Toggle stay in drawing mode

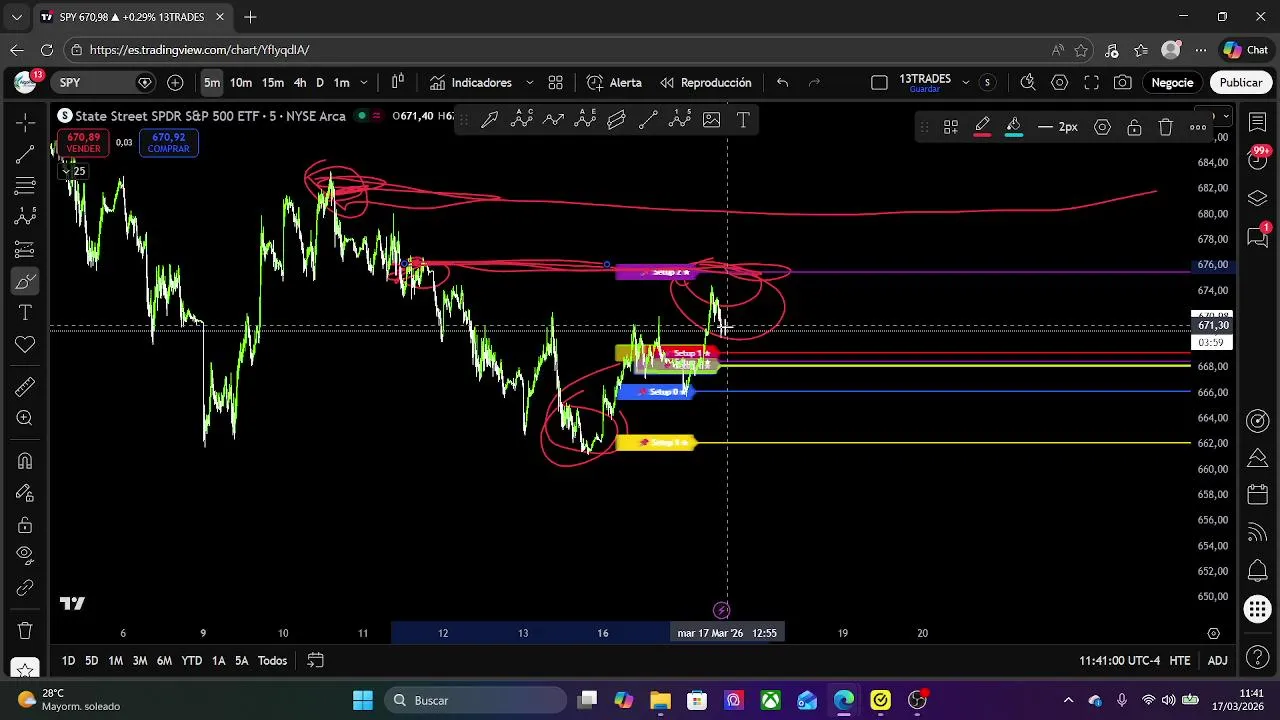(25, 493)
